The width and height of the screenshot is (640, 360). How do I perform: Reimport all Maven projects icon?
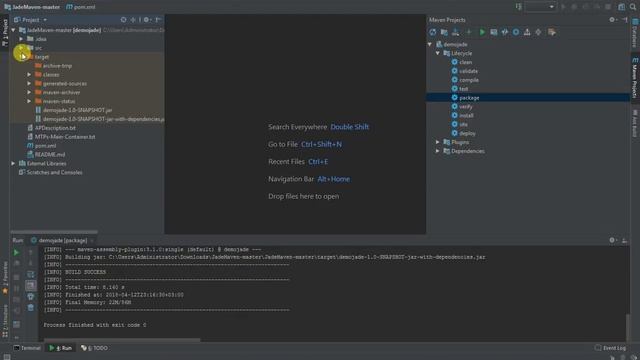433,32
